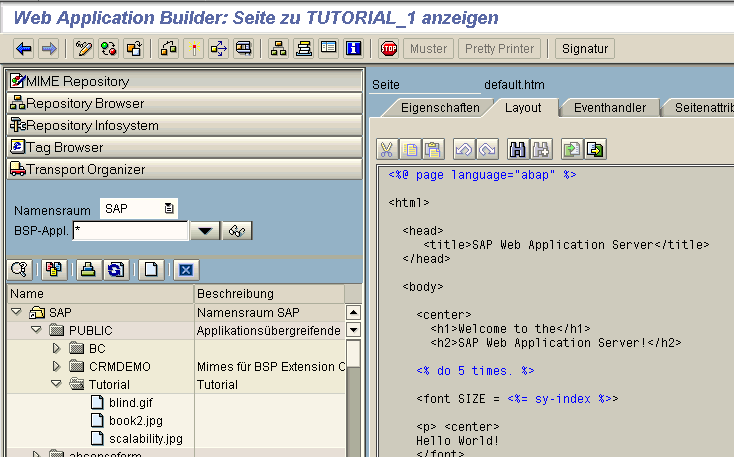
Task: Click the Active/Inactive toggle icon
Action: (109, 48)
